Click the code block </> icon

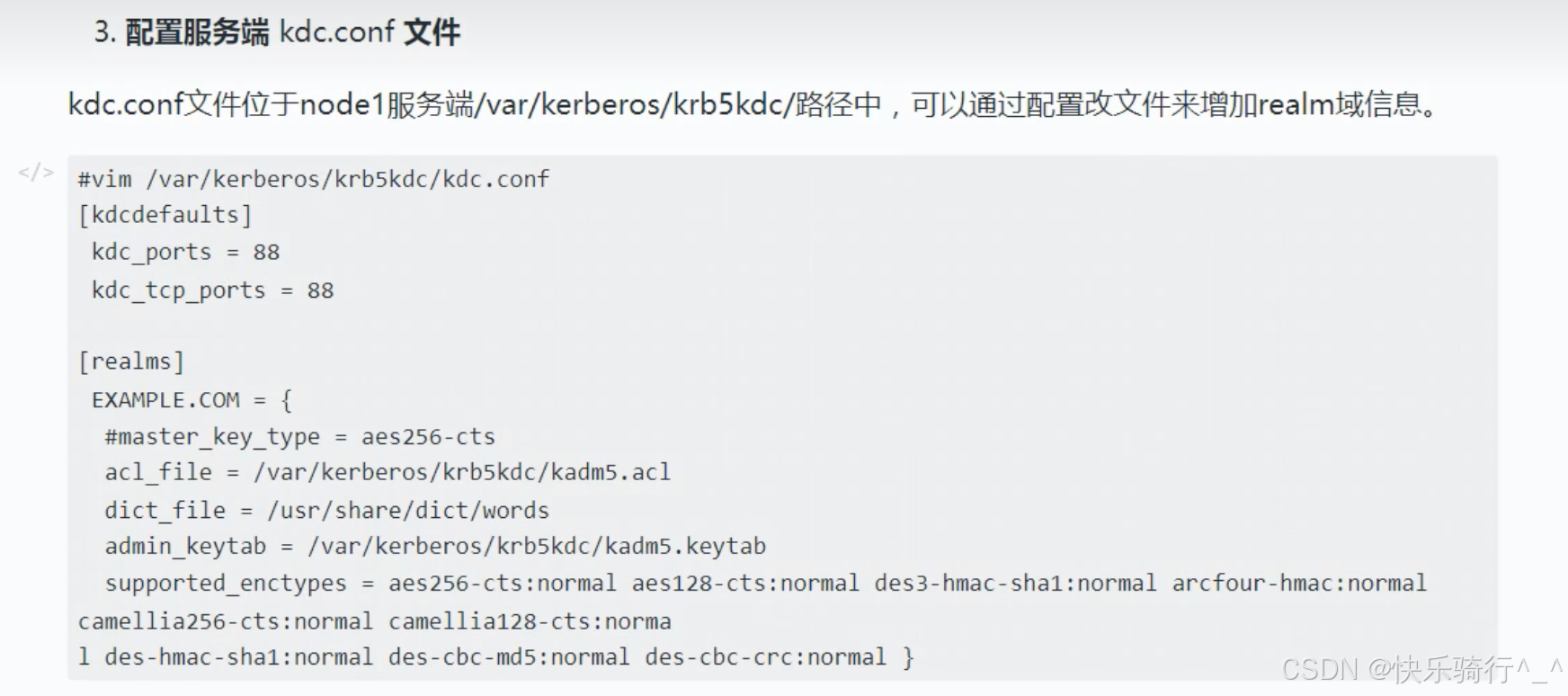tap(36, 172)
